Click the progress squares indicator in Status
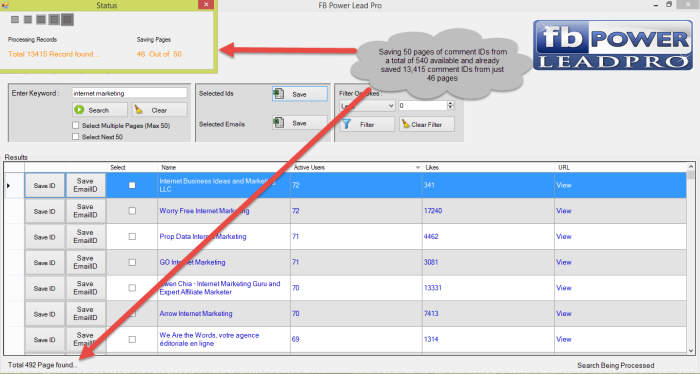700x374 pixels. (42, 20)
